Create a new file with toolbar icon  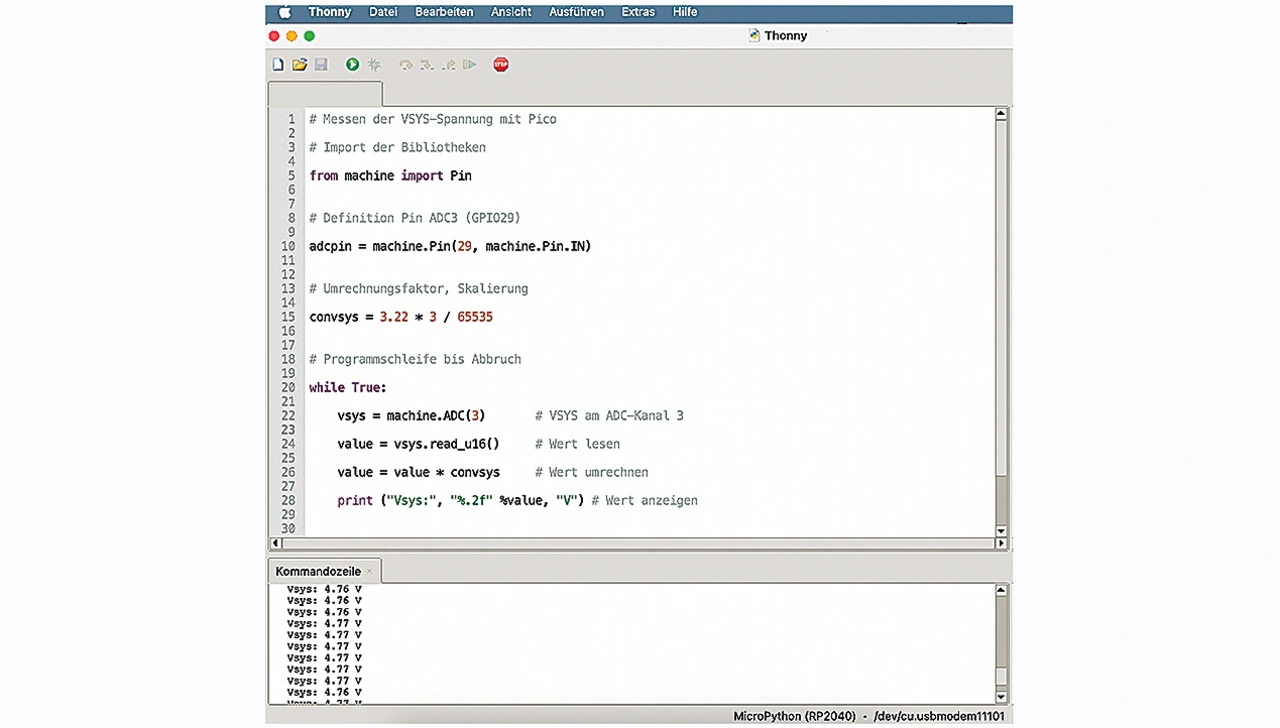[x=278, y=65]
